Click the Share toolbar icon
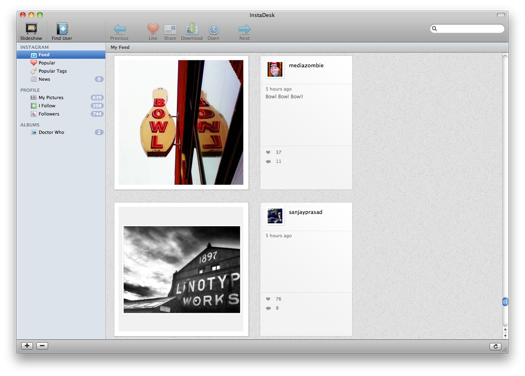This screenshot has width=525, height=376. (170, 32)
